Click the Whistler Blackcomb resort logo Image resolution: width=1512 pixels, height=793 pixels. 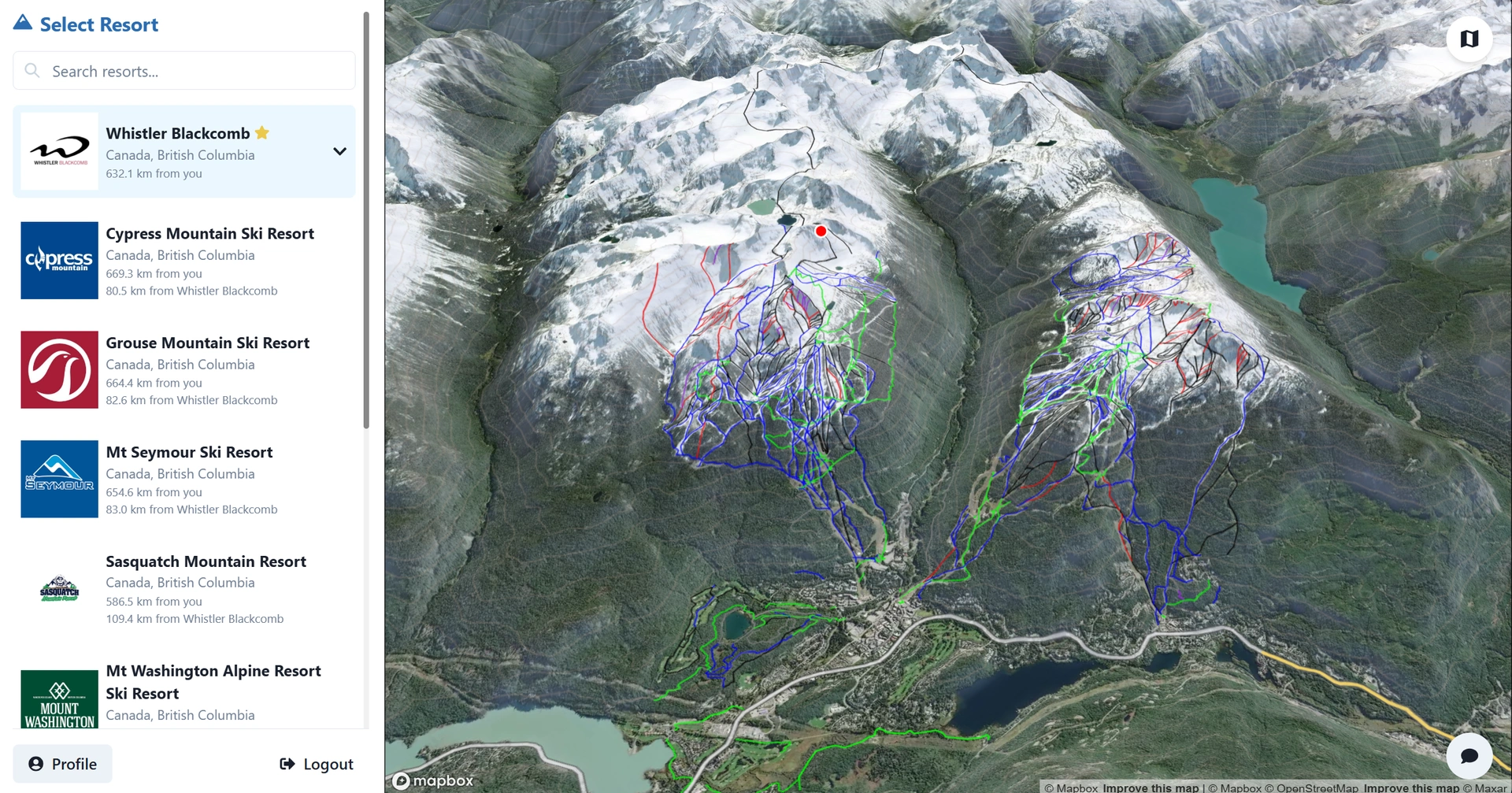pyautogui.click(x=59, y=150)
